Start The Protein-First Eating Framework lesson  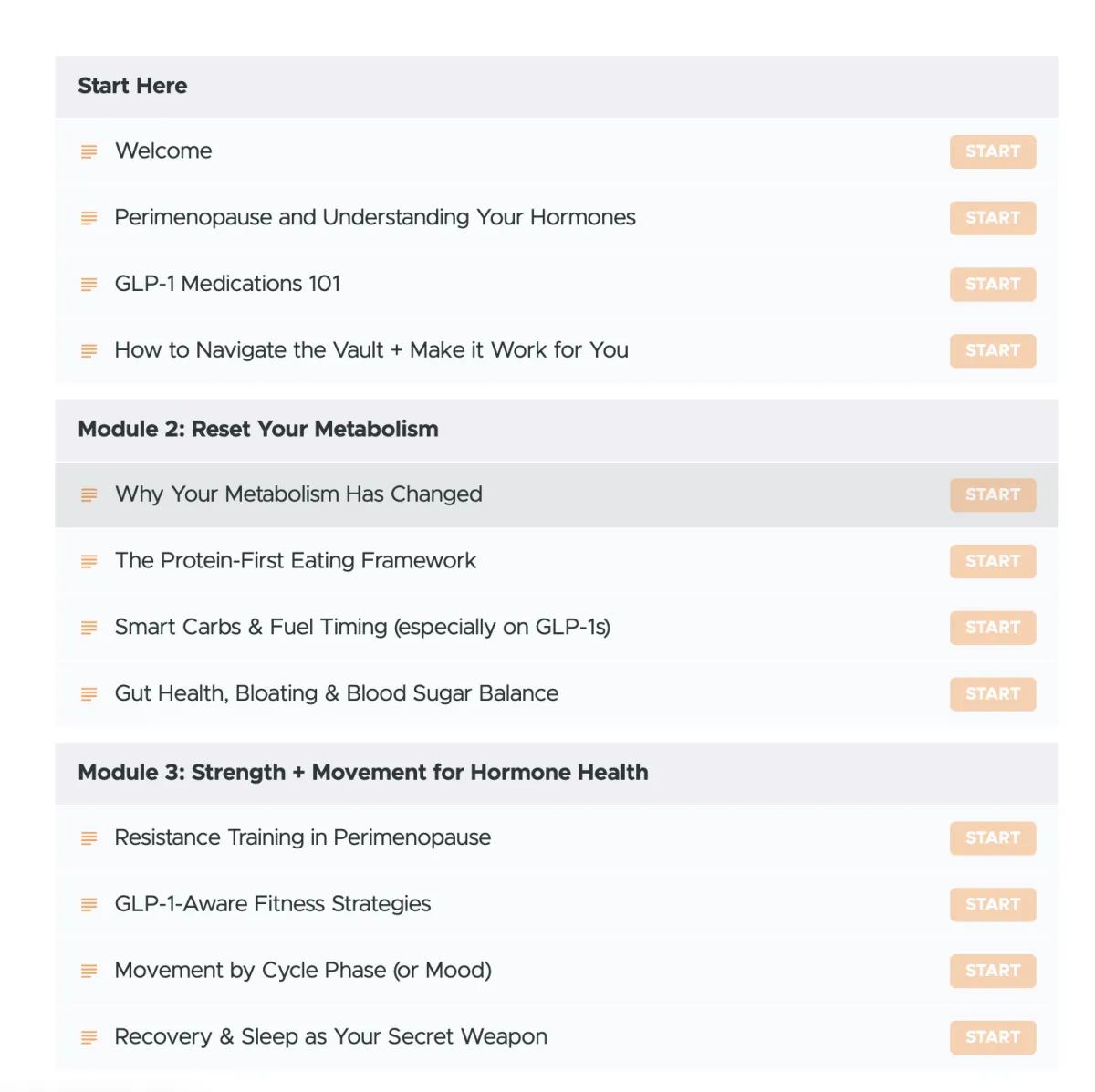[993, 561]
